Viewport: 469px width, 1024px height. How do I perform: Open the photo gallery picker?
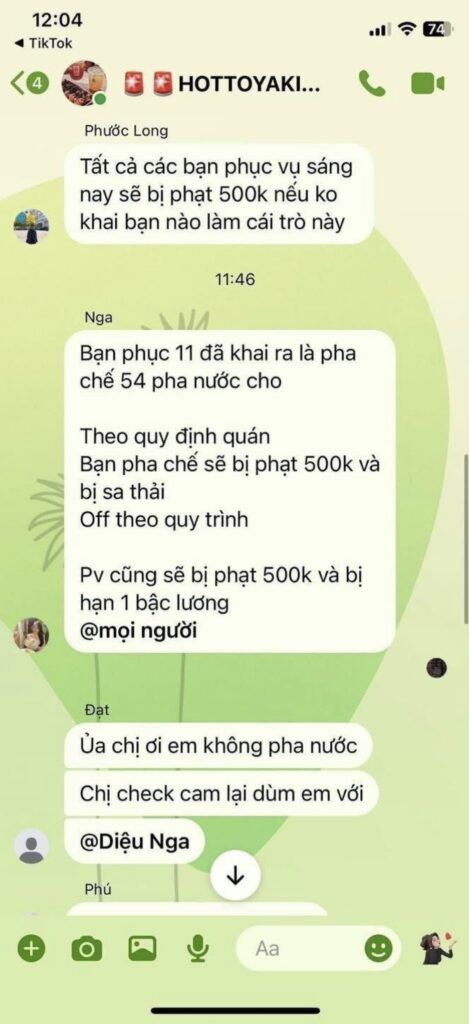click(142, 948)
